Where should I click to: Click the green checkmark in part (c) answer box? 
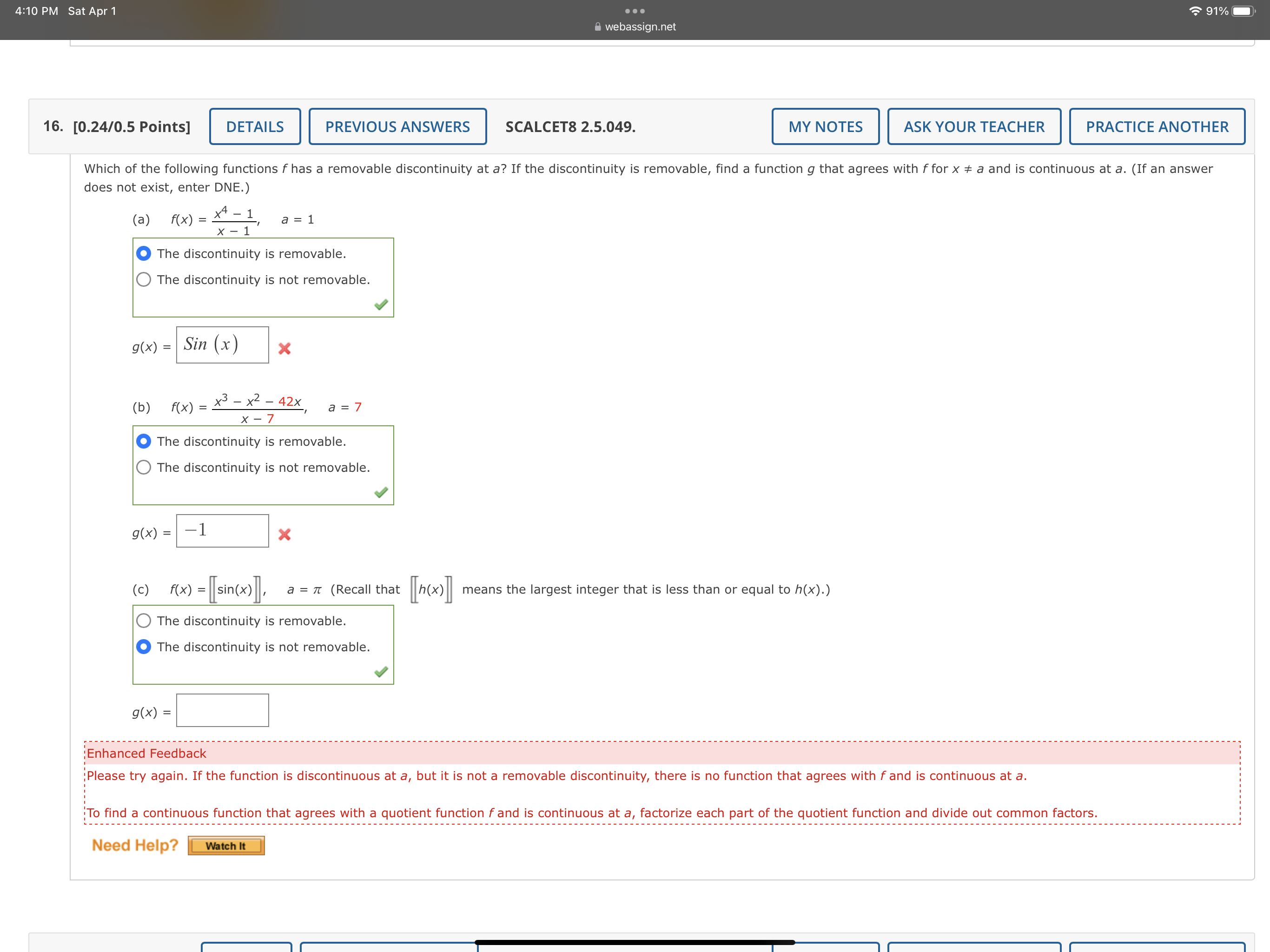381,672
